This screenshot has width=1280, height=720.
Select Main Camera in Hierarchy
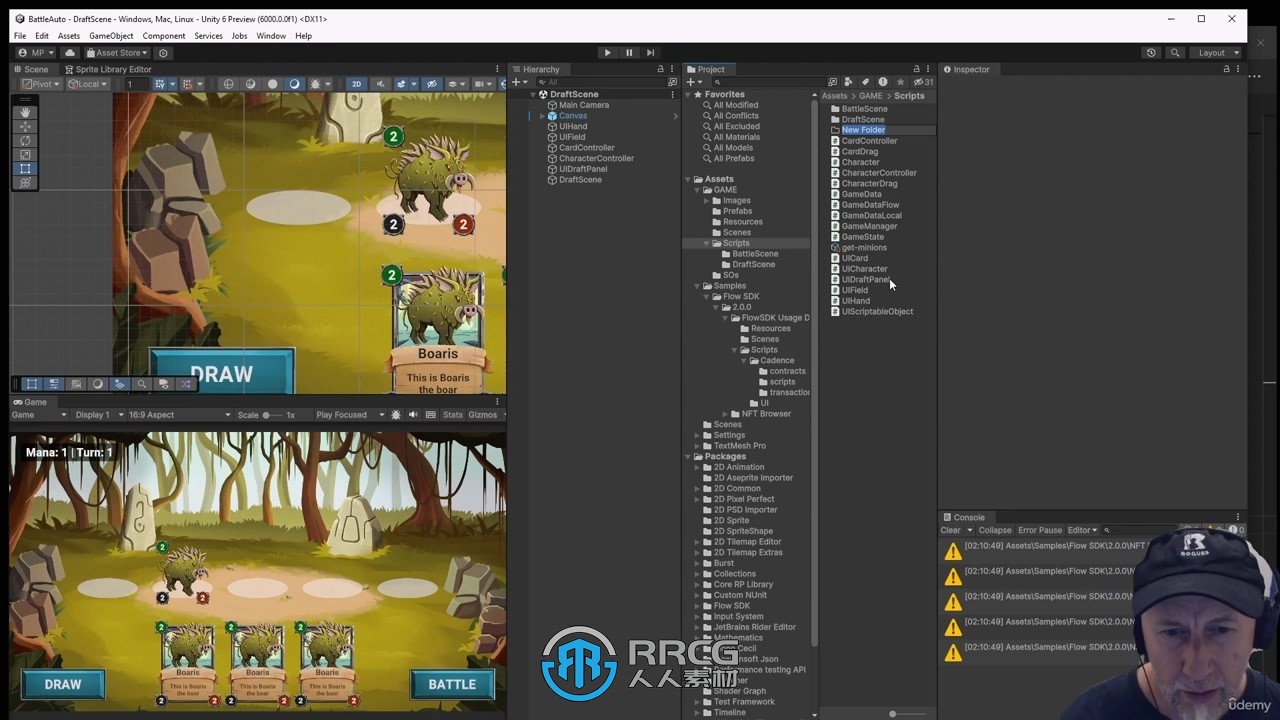coord(583,105)
